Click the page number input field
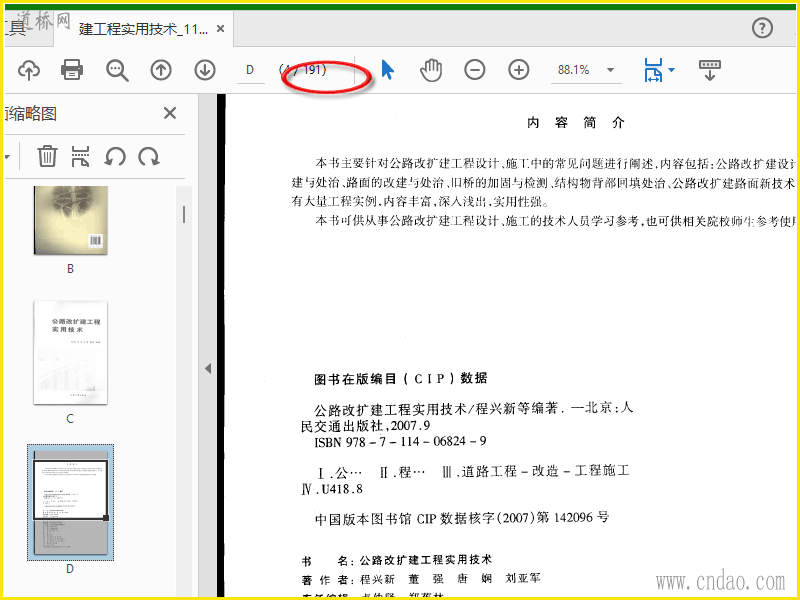 click(x=251, y=70)
